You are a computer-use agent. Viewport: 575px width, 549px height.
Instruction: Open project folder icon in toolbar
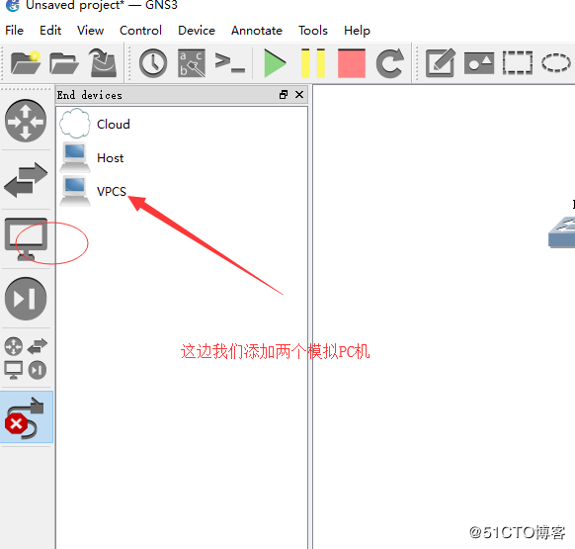(64, 63)
